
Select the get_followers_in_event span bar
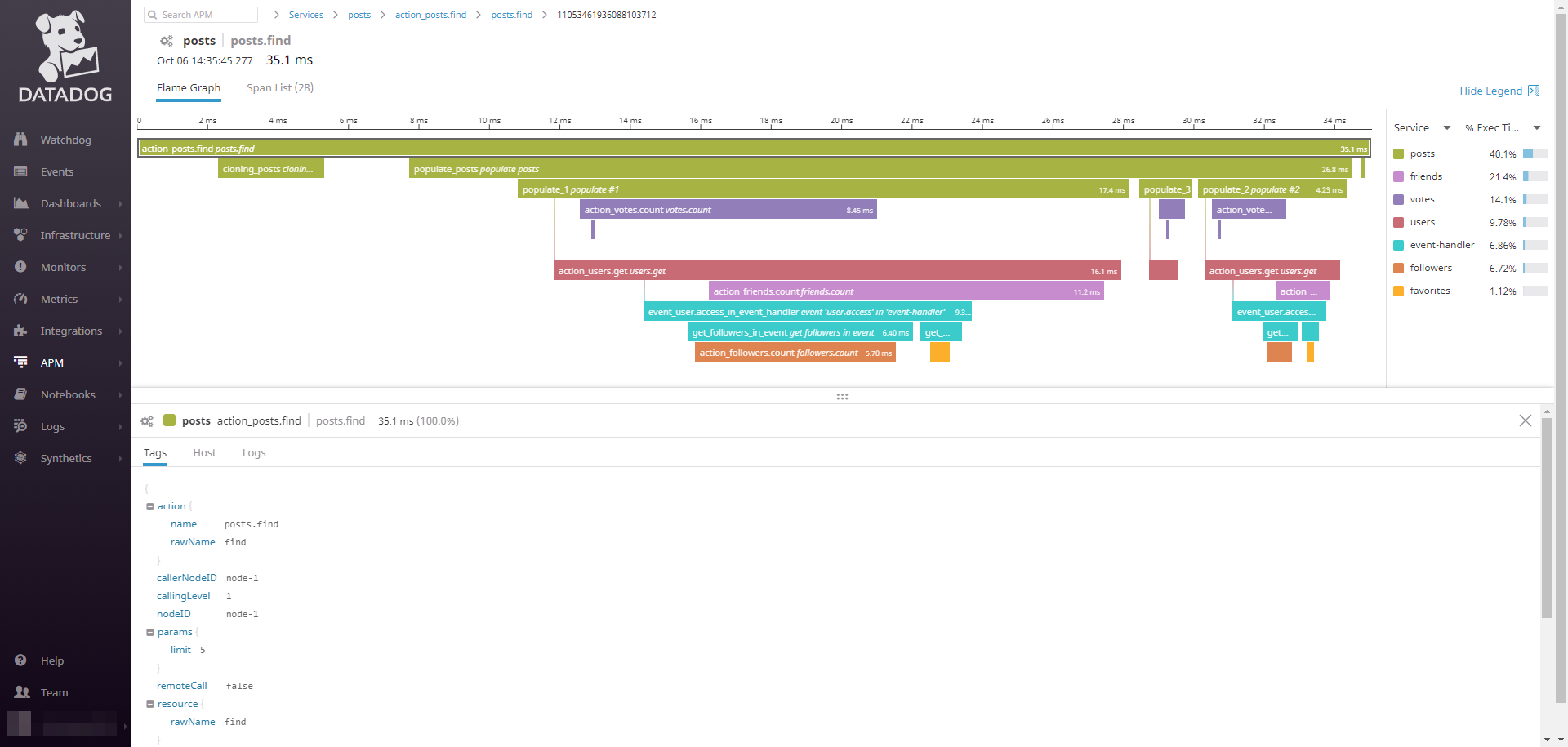pyautogui.click(x=800, y=332)
